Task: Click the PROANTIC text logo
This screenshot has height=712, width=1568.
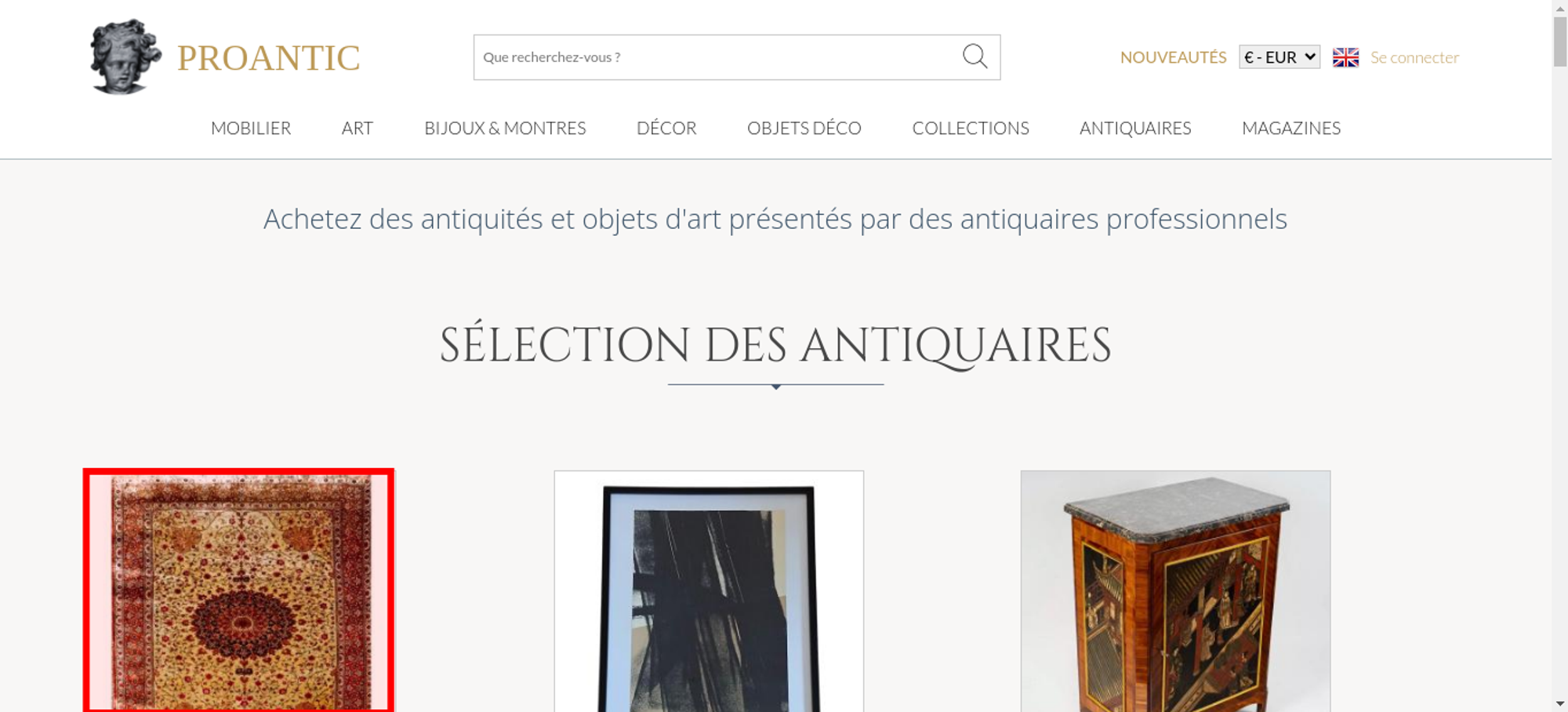Action: tap(268, 58)
